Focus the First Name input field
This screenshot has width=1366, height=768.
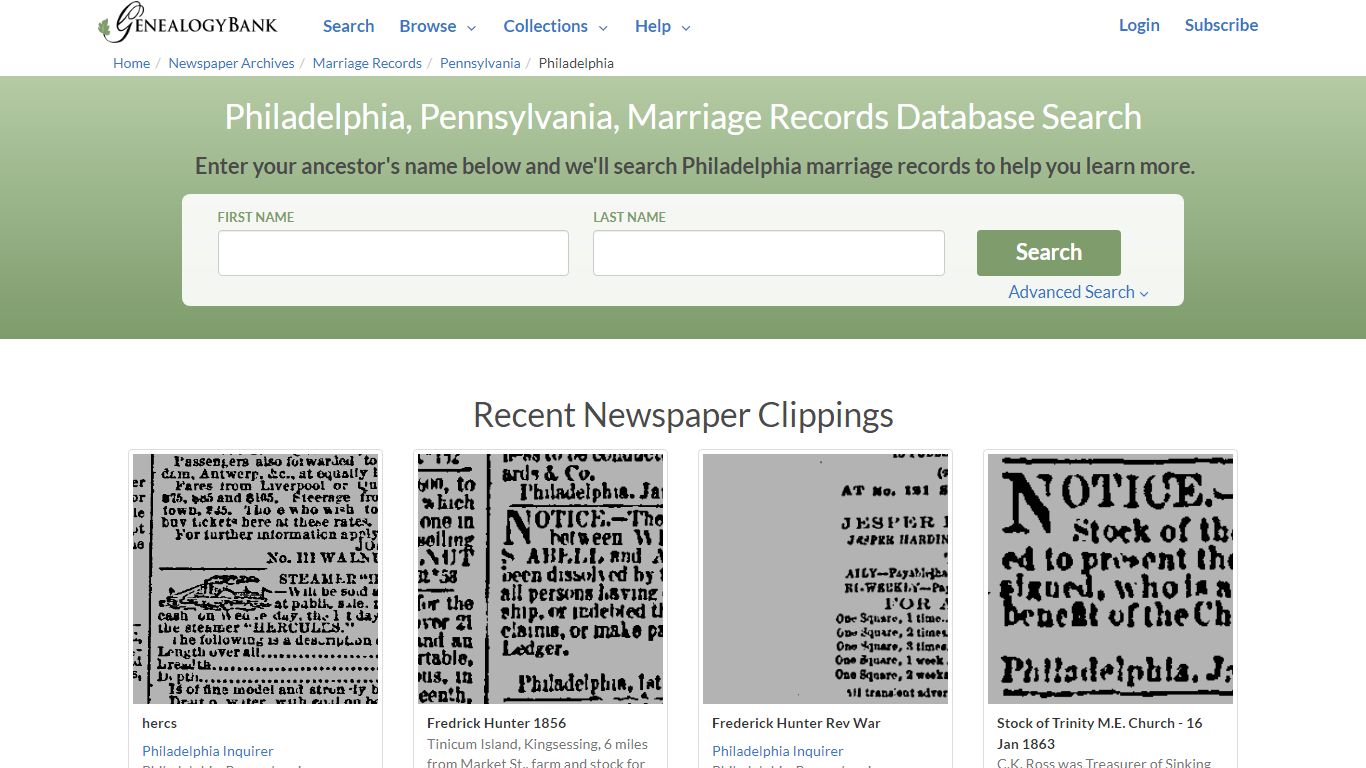393,253
